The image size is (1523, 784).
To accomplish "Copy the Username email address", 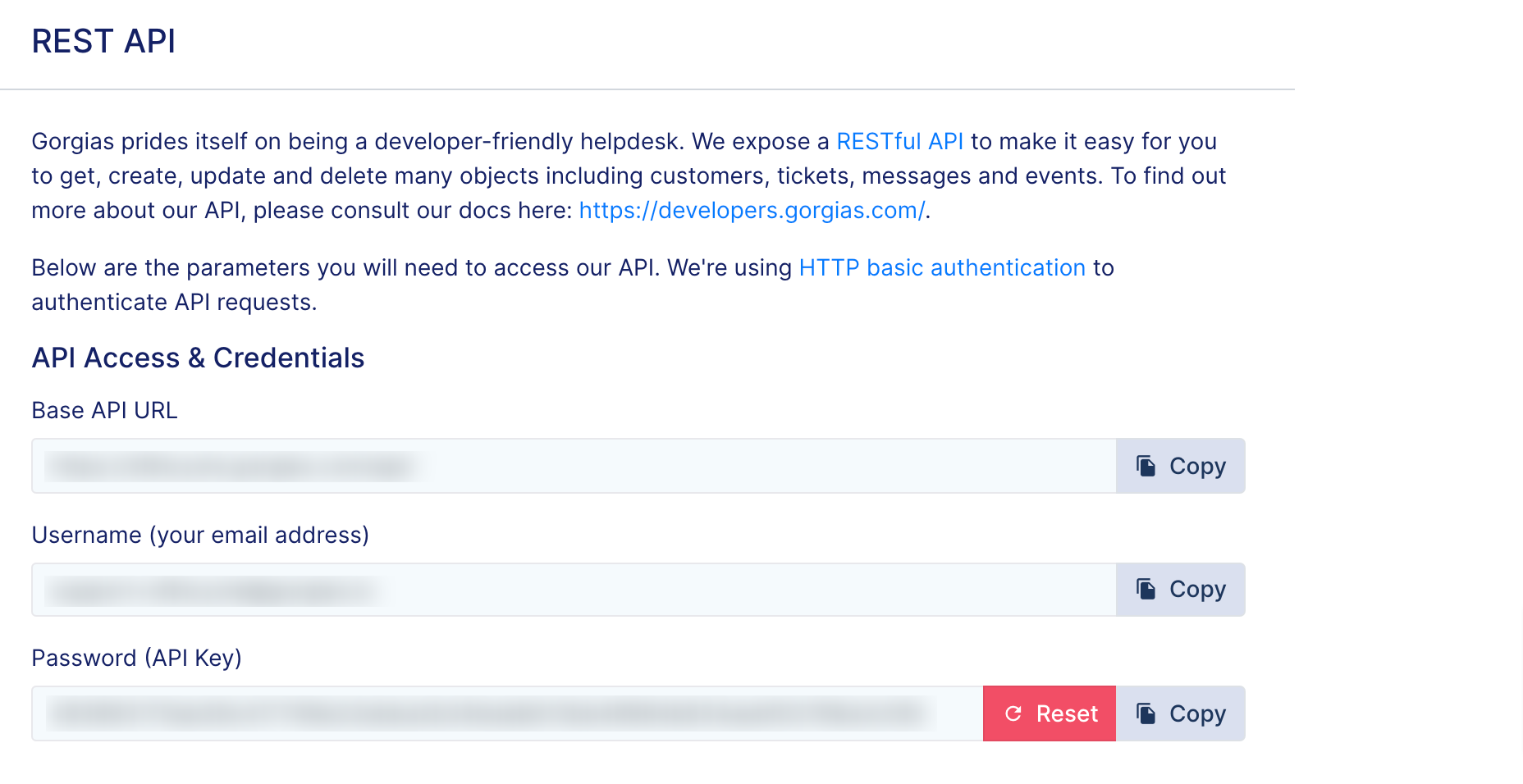I will tap(1180, 590).
